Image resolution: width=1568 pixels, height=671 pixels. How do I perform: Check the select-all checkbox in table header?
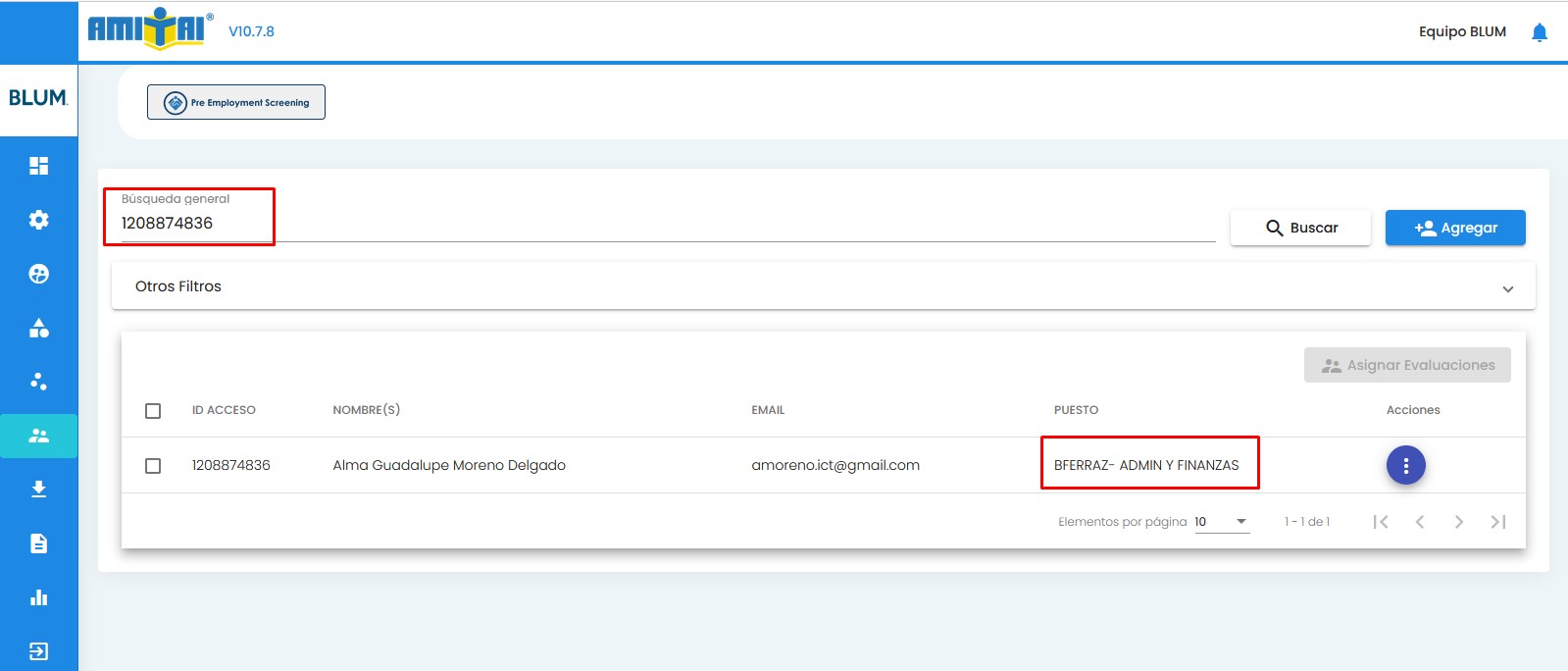click(153, 410)
